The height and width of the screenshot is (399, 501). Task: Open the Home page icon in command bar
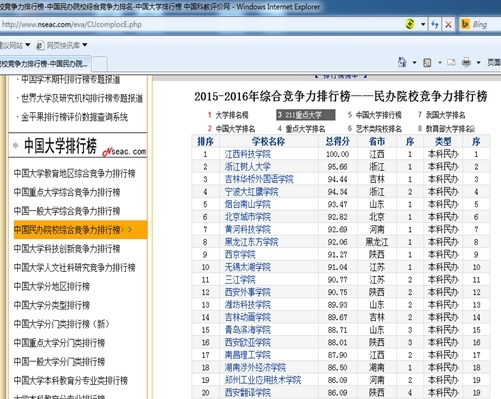[x=402, y=62]
